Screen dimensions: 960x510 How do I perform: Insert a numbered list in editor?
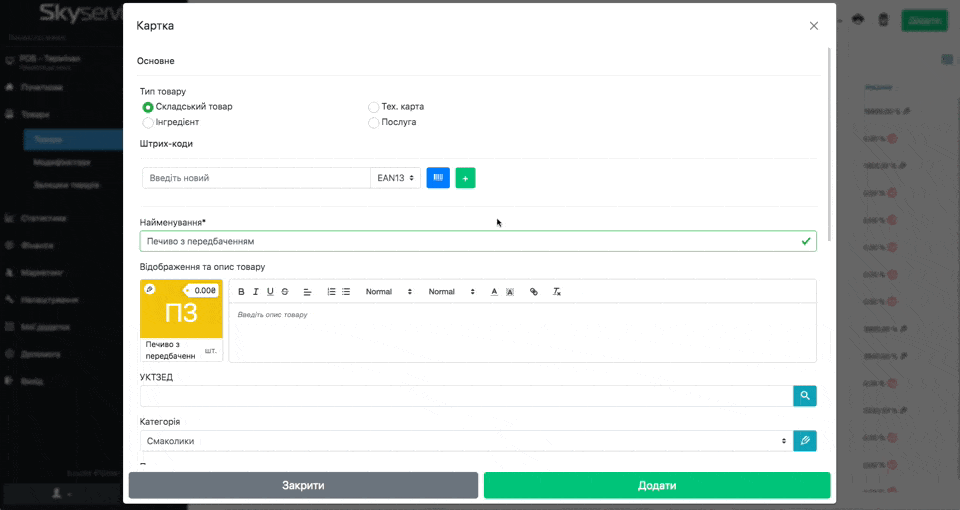coord(332,292)
